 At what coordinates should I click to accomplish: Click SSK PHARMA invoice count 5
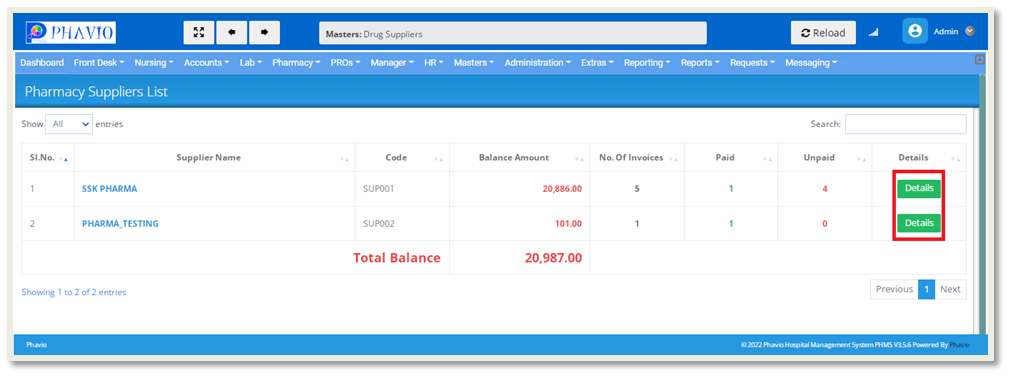pos(637,189)
